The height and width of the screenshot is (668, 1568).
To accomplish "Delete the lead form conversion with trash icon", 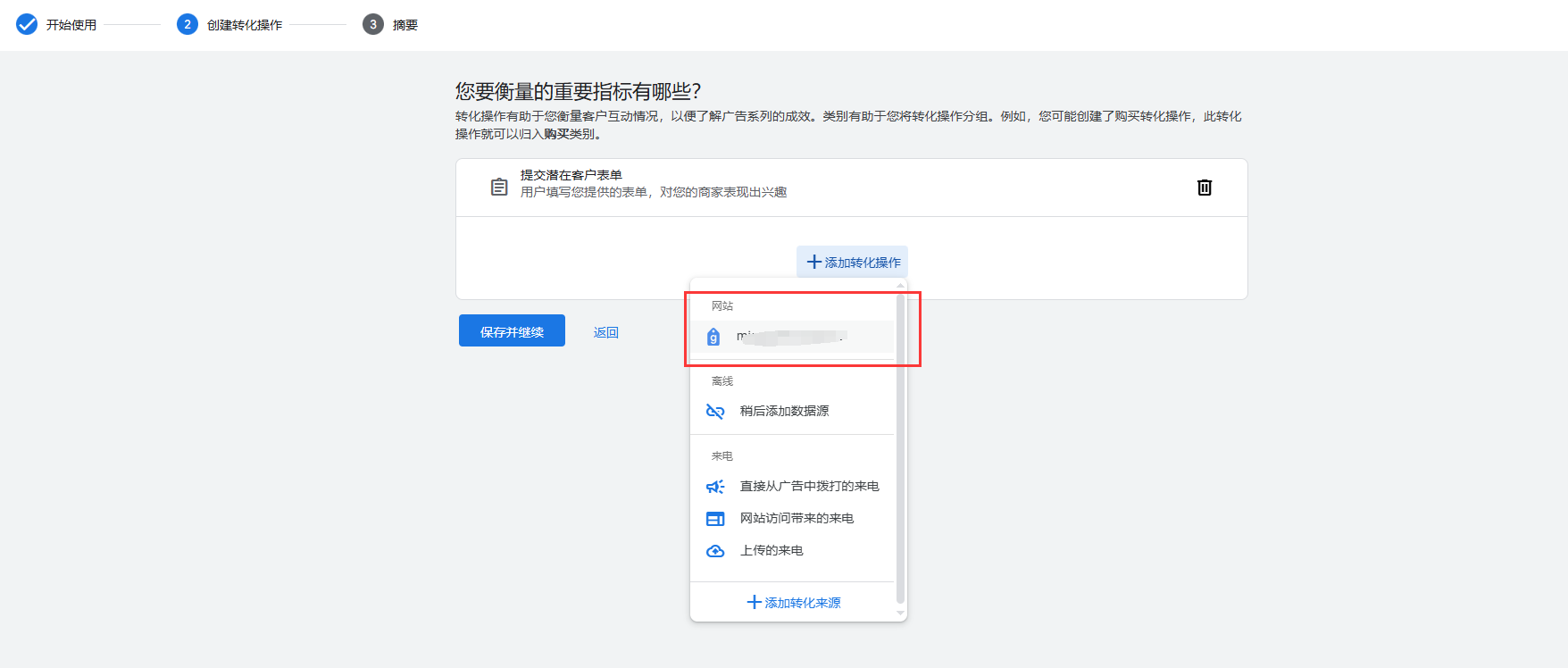I will tap(1205, 187).
